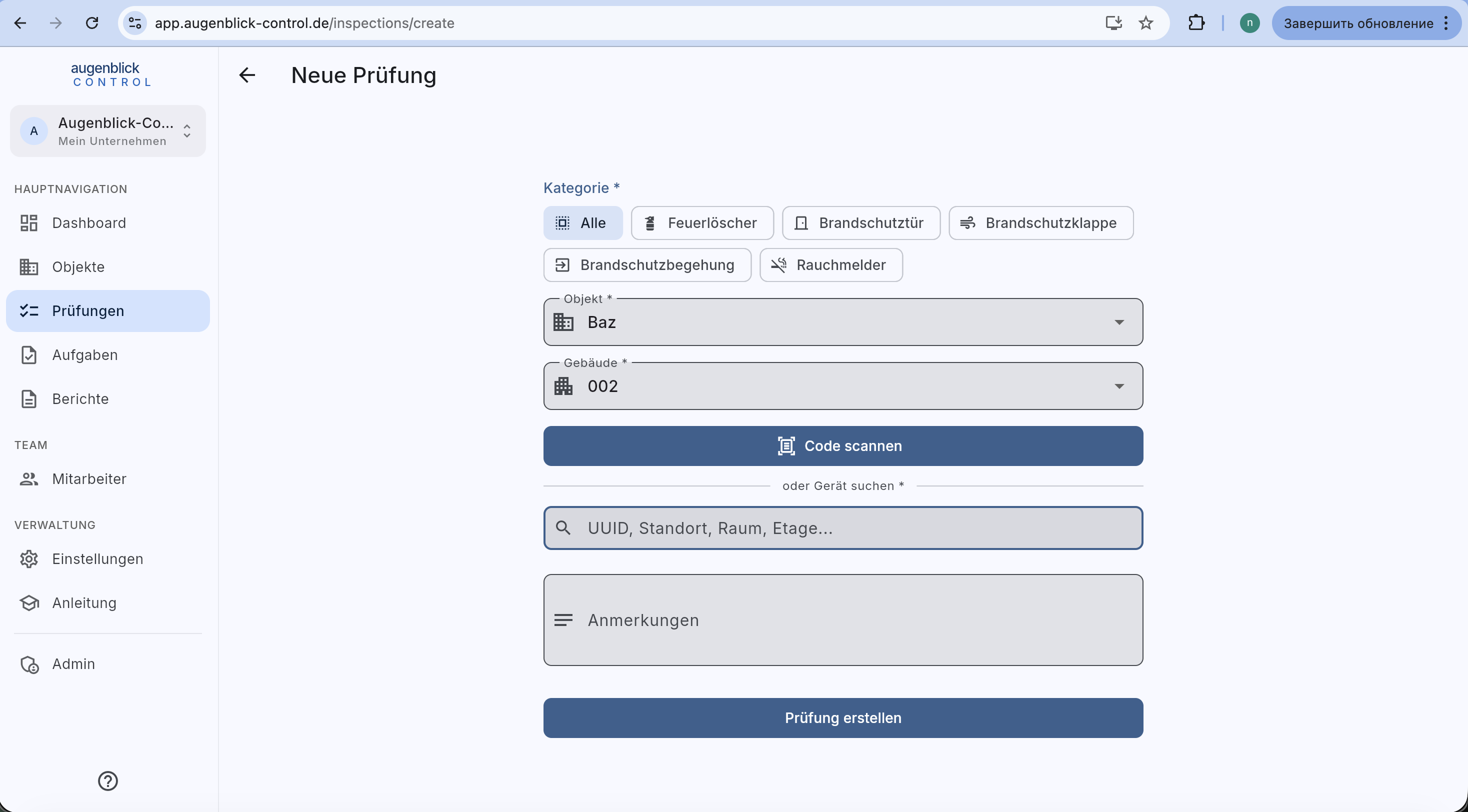
Task: Select the Feuerlöscher category chip
Action: click(x=702, y=223)
